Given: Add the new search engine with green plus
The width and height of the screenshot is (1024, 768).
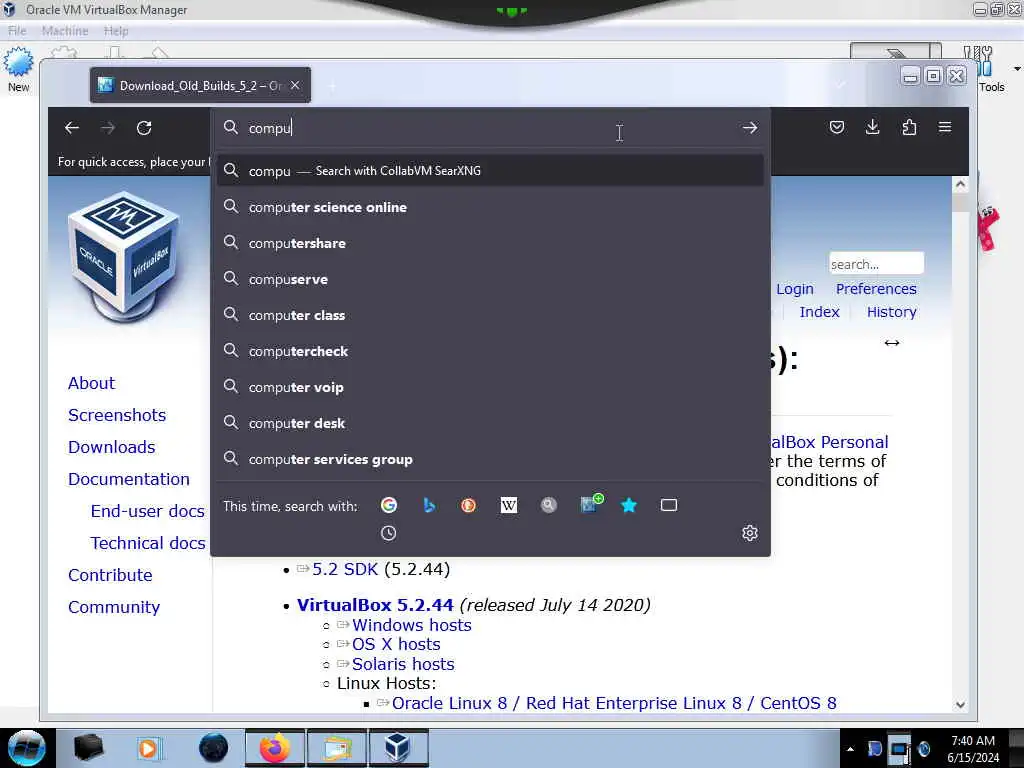Looking at the screenshot, I should pos(591,504).
